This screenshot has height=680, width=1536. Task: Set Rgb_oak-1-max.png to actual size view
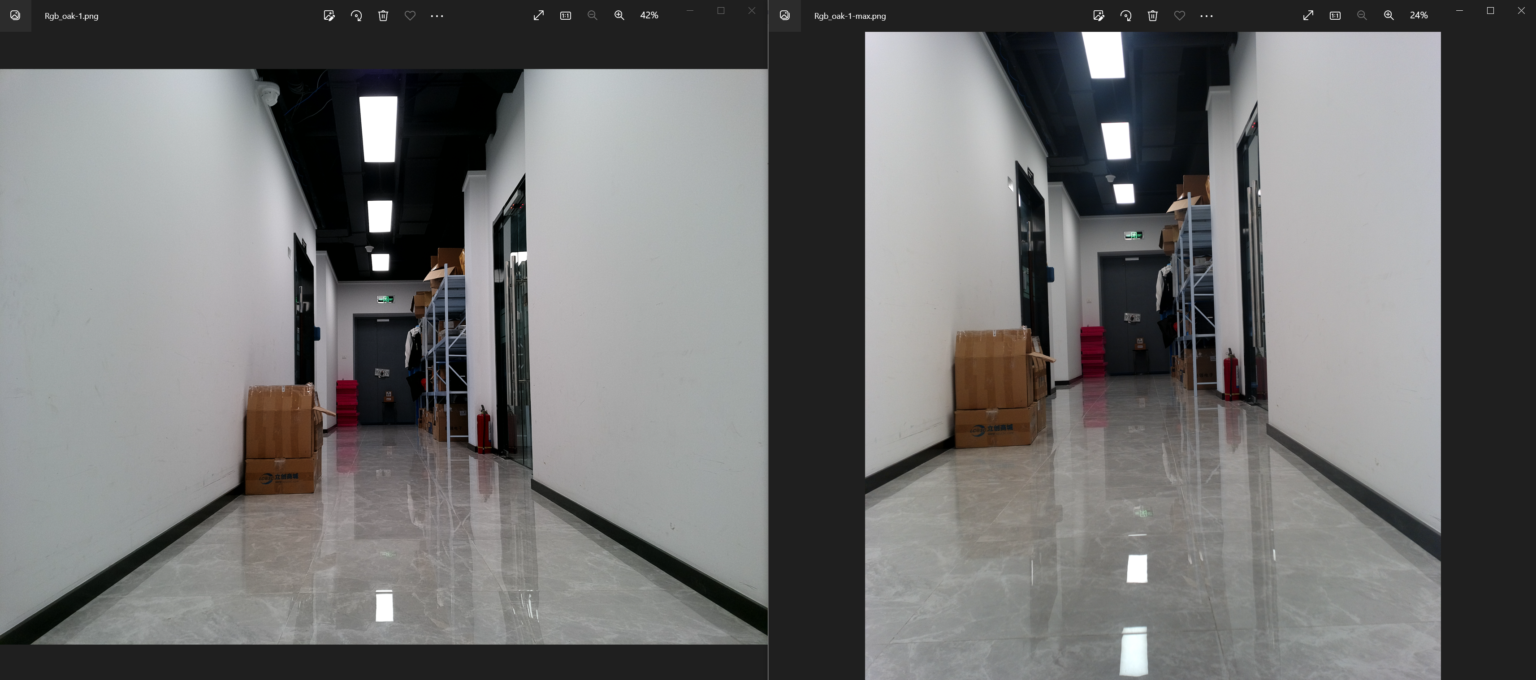click(1335, 16)
